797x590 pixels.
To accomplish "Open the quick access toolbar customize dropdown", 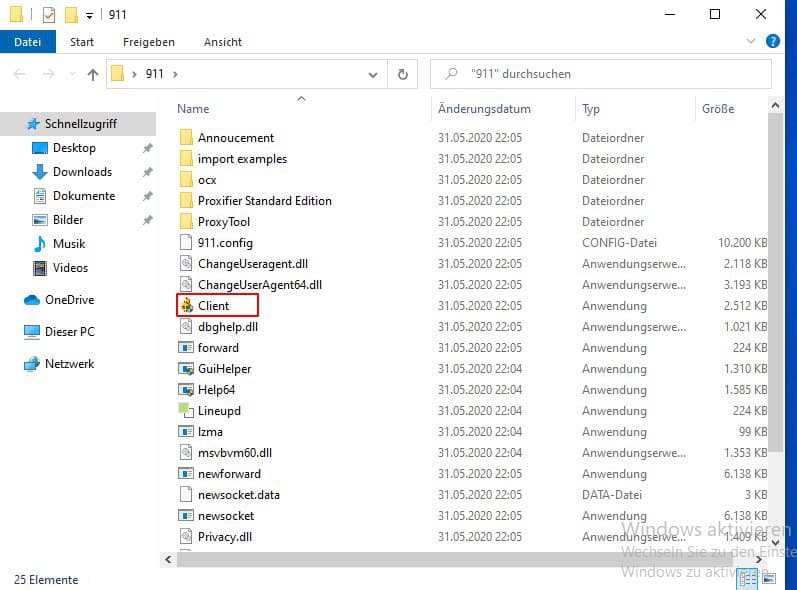I will (x=90, y=16).
